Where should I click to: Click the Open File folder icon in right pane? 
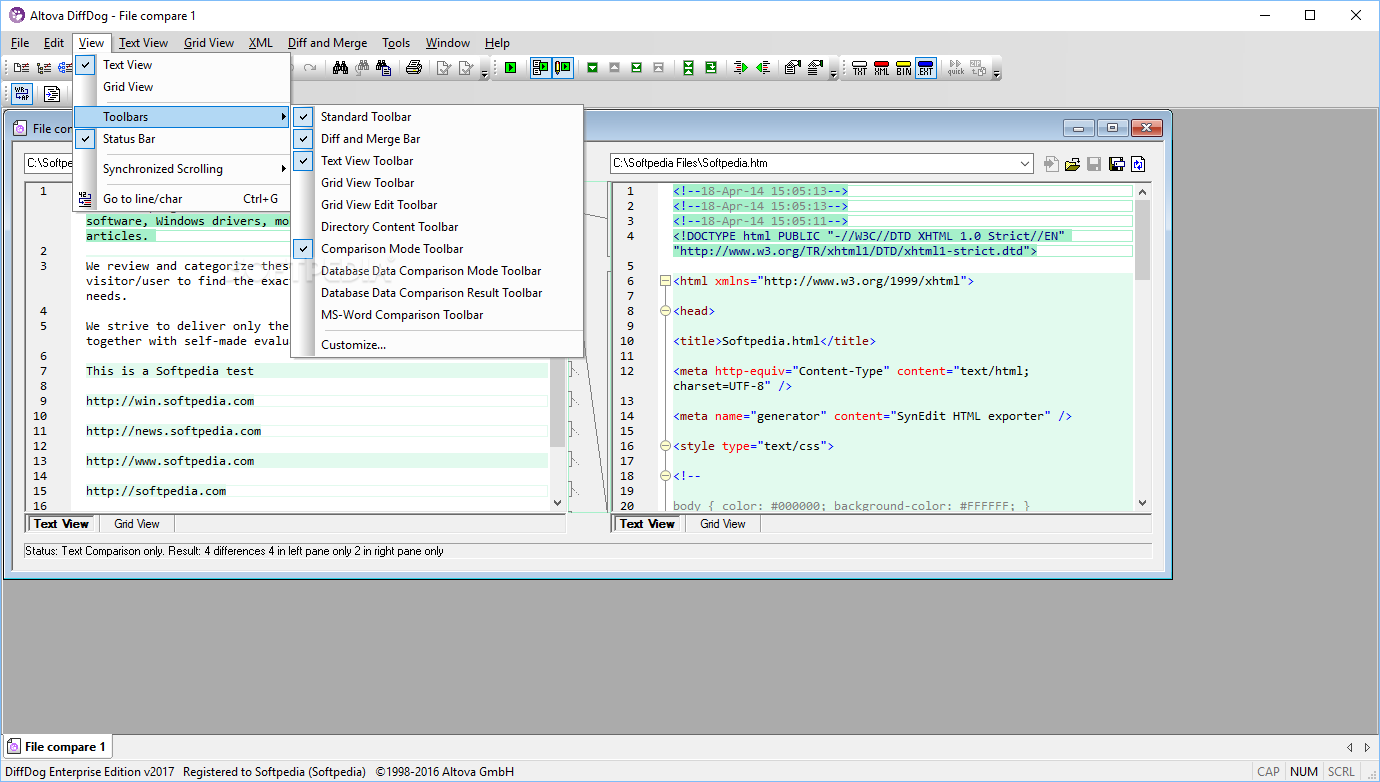1072,164
